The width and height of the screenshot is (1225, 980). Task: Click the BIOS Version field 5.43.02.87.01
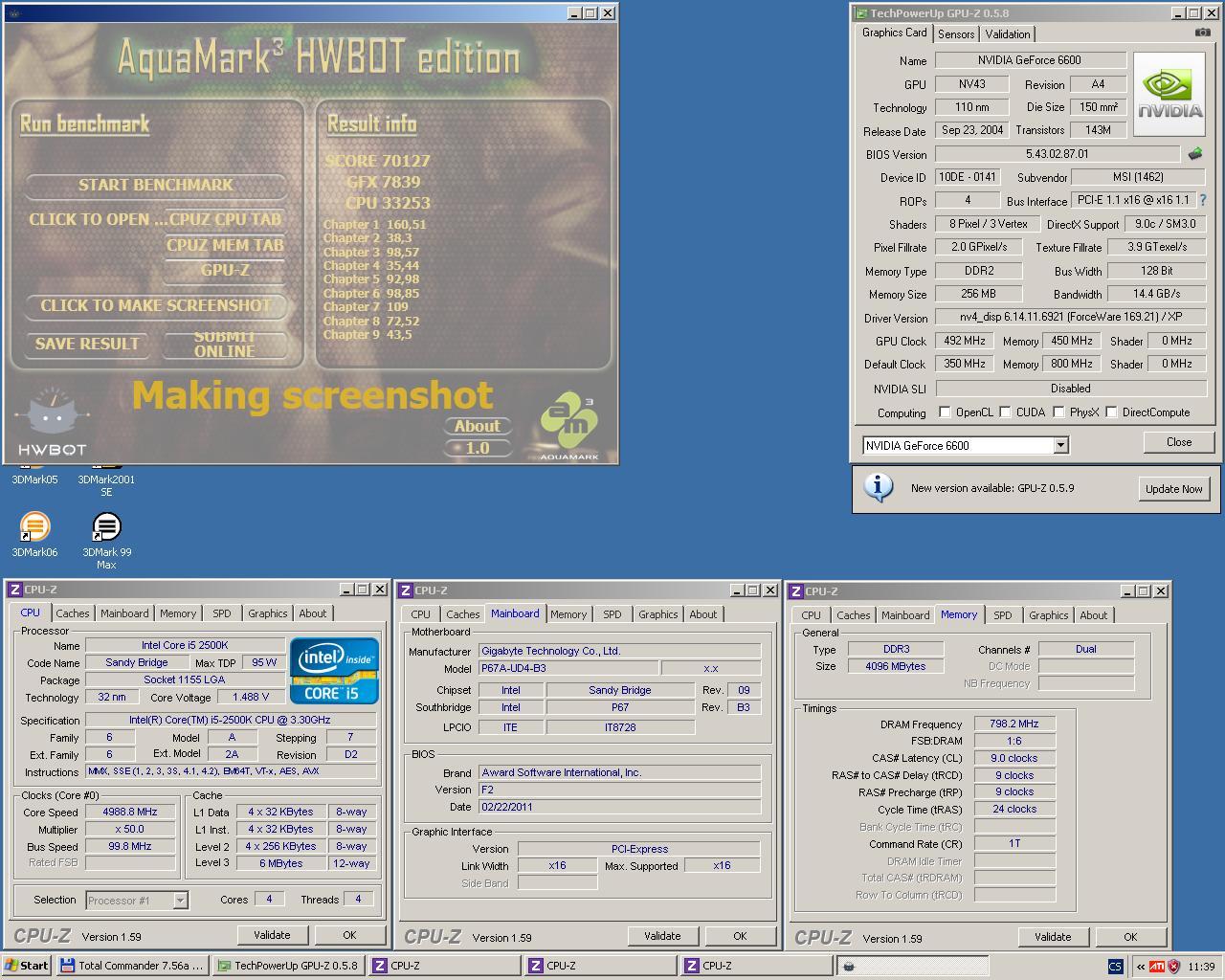tap(1058, 153)
